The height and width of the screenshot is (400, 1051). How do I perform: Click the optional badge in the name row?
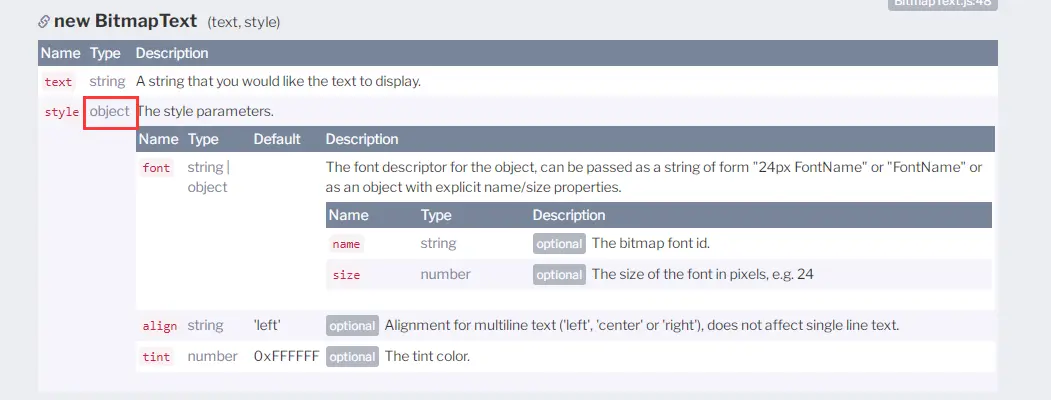(558, 244)
